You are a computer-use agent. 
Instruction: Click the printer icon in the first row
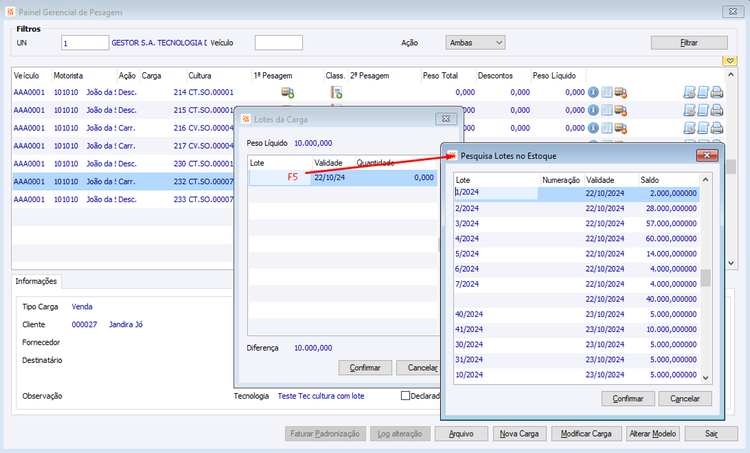point(717,92)
